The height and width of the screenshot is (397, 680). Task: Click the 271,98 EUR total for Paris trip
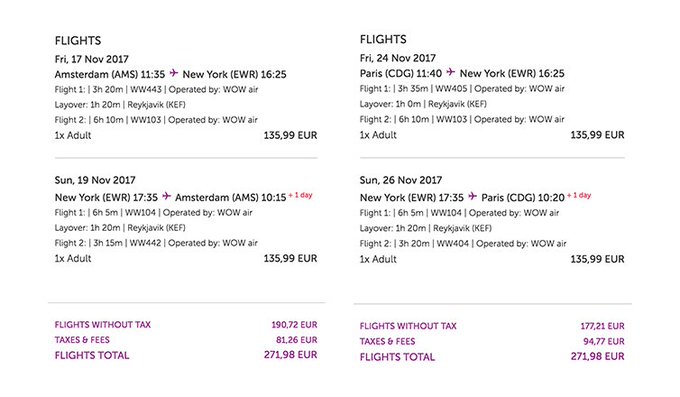click(598, 356)
